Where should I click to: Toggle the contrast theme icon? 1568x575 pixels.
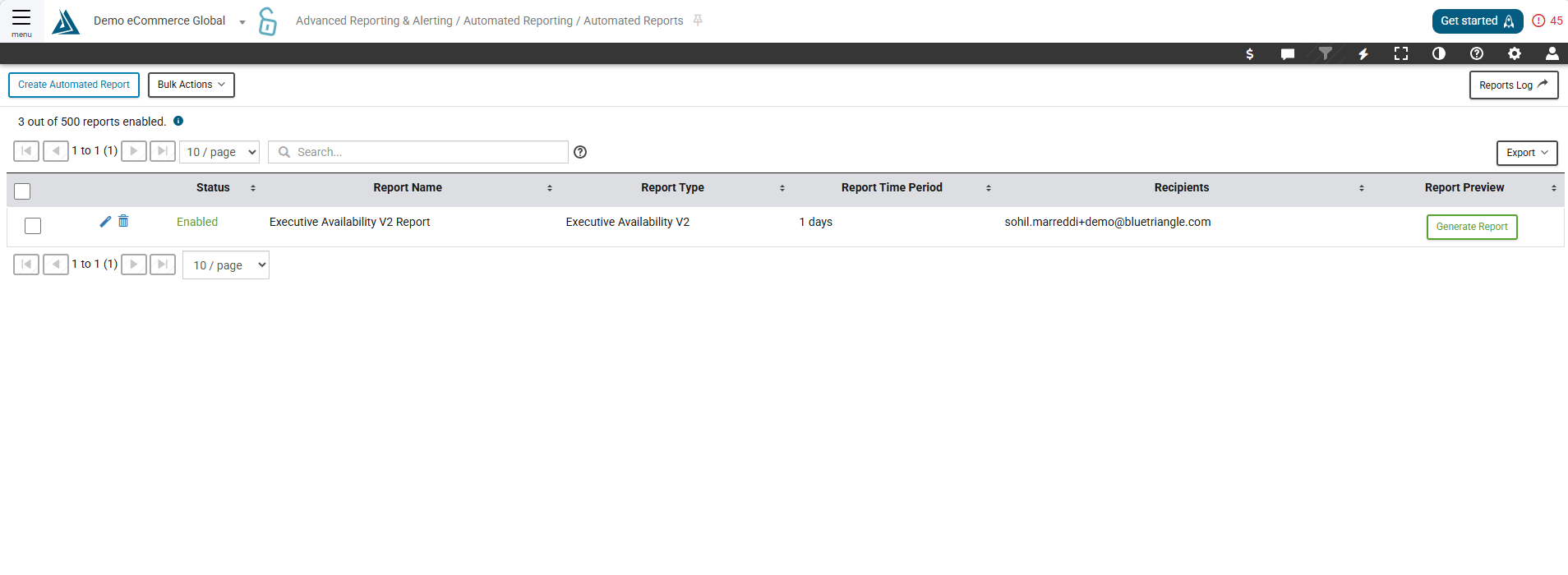[x=1439, y=53]
